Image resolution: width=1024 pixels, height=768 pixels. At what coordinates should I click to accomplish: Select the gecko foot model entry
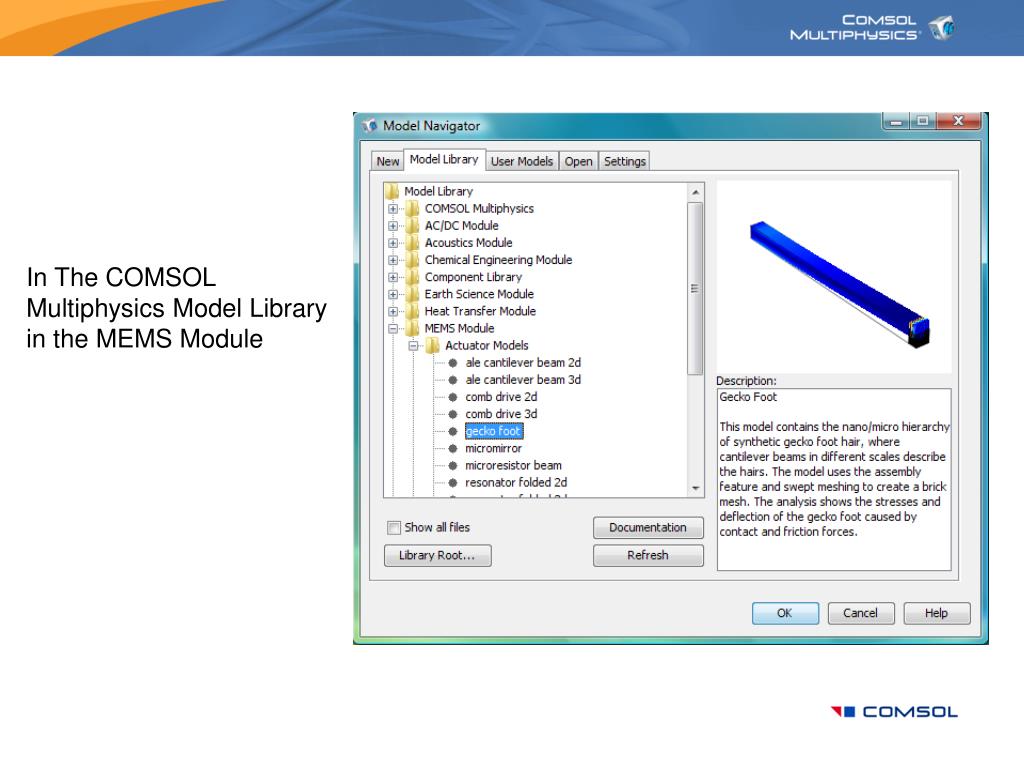pyautogui.click(x=494, y=431)
